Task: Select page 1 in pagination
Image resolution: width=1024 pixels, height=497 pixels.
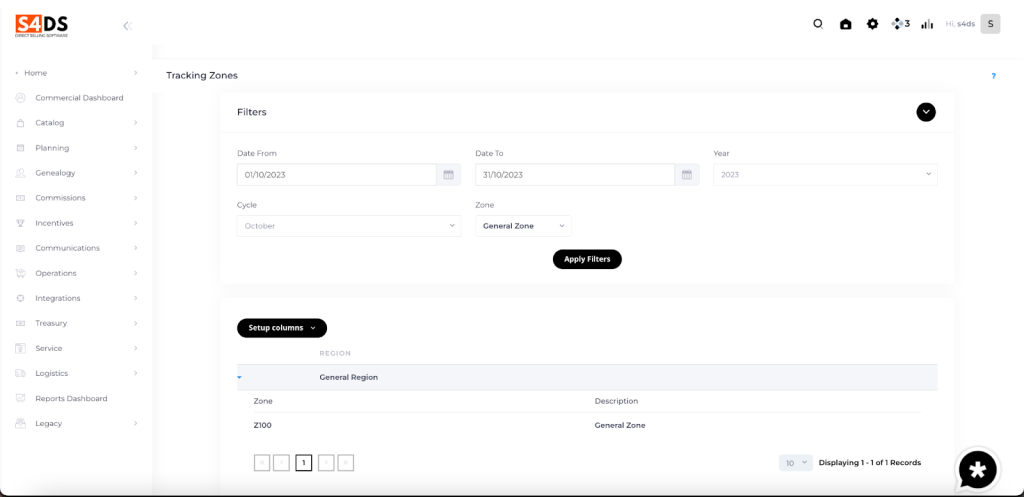Action: [x=303, y=463]
